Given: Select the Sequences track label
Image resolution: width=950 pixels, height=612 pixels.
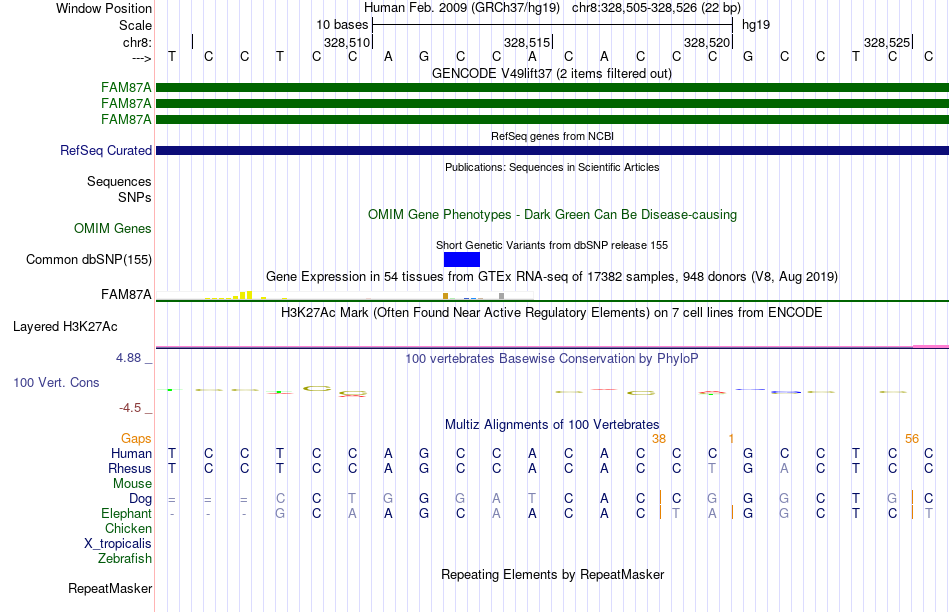Looking at the screenshot, I should pyautogui.click(x=119, y=181).
